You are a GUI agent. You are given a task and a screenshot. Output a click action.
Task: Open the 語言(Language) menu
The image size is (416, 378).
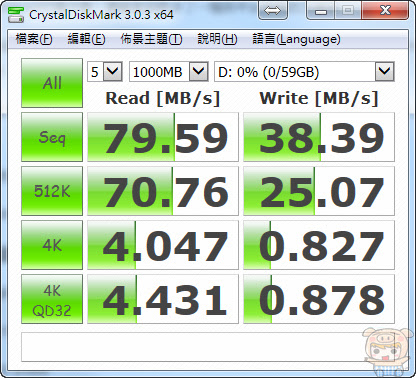point(296,39)
